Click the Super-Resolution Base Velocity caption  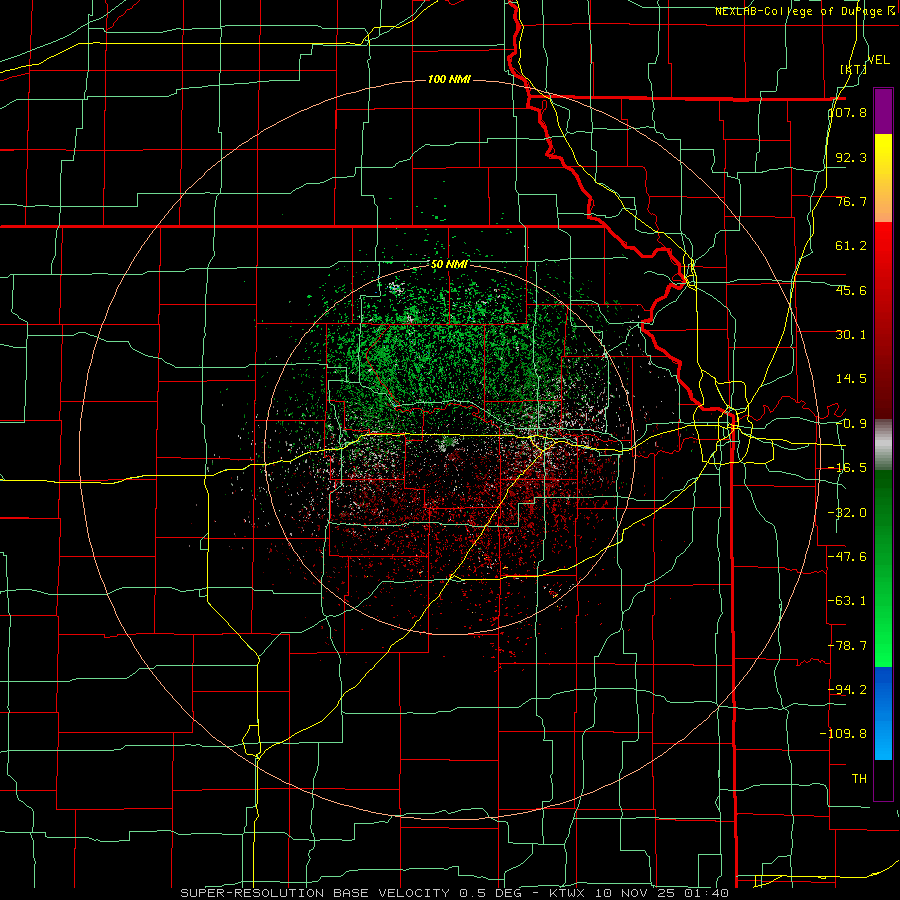[x=455, y=893]
